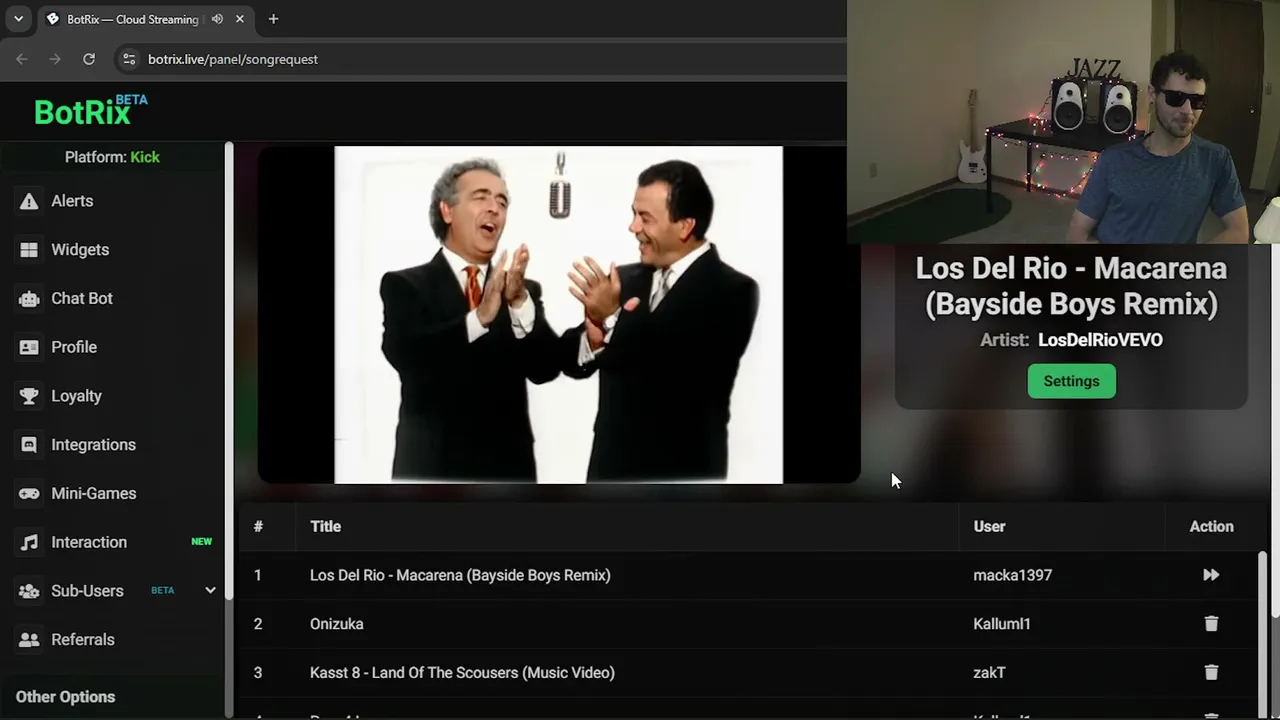Select the Macarena row title in queue
1280x720 pixels.
(460, 575)
